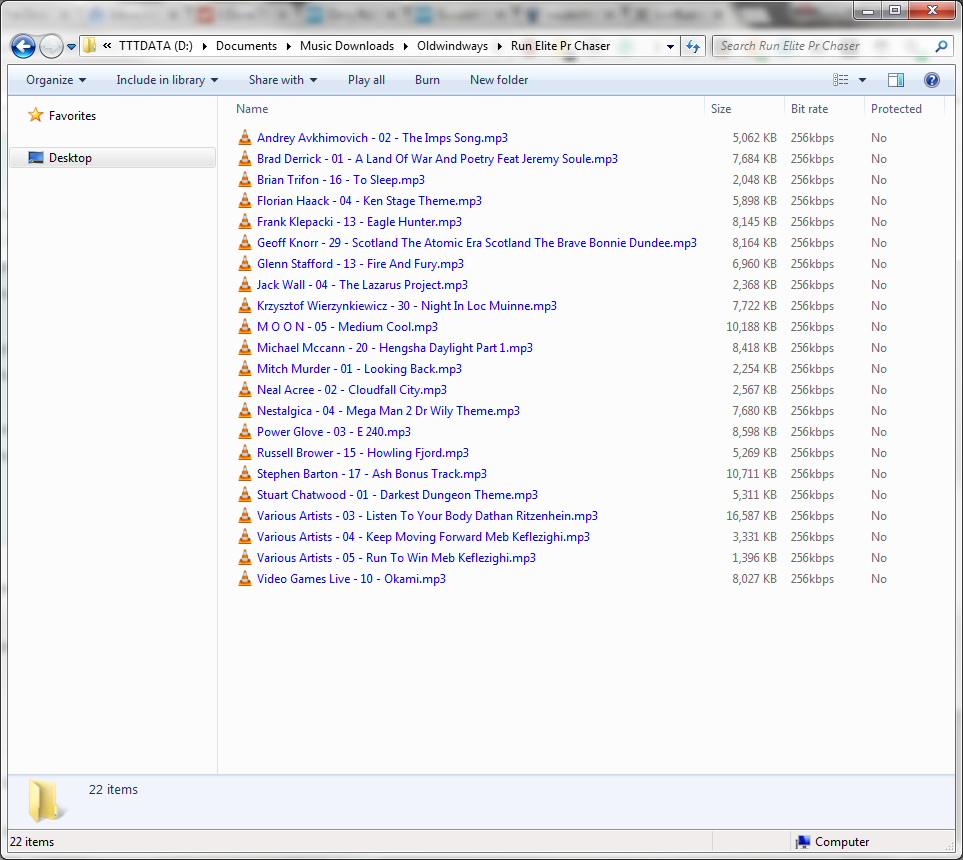Screen dimensions: 963x860
Task: Expand the Include in library dropdown
Action: (166, 80)
